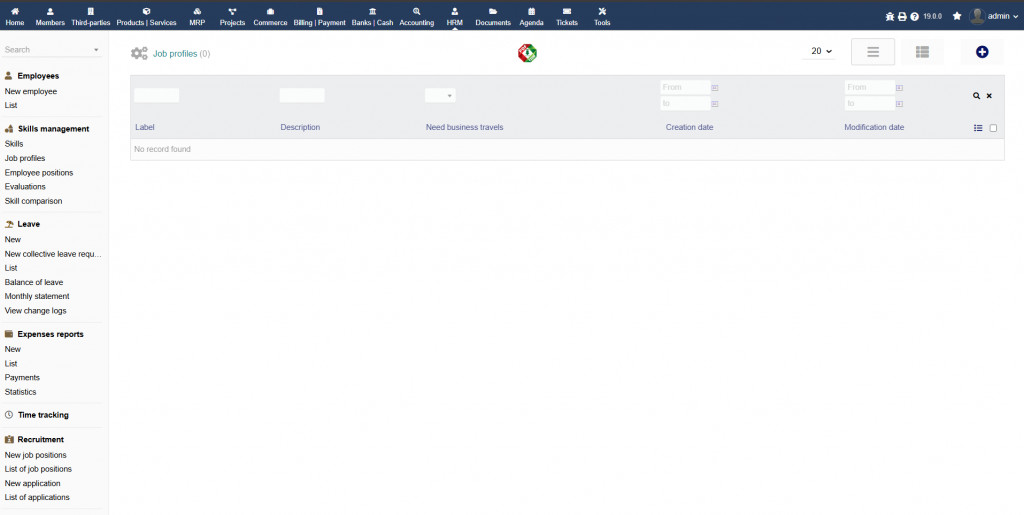Image resolution: width=1024 pixels, height=515 pixels.
Task: Open List of job positions
Action: 38,469
